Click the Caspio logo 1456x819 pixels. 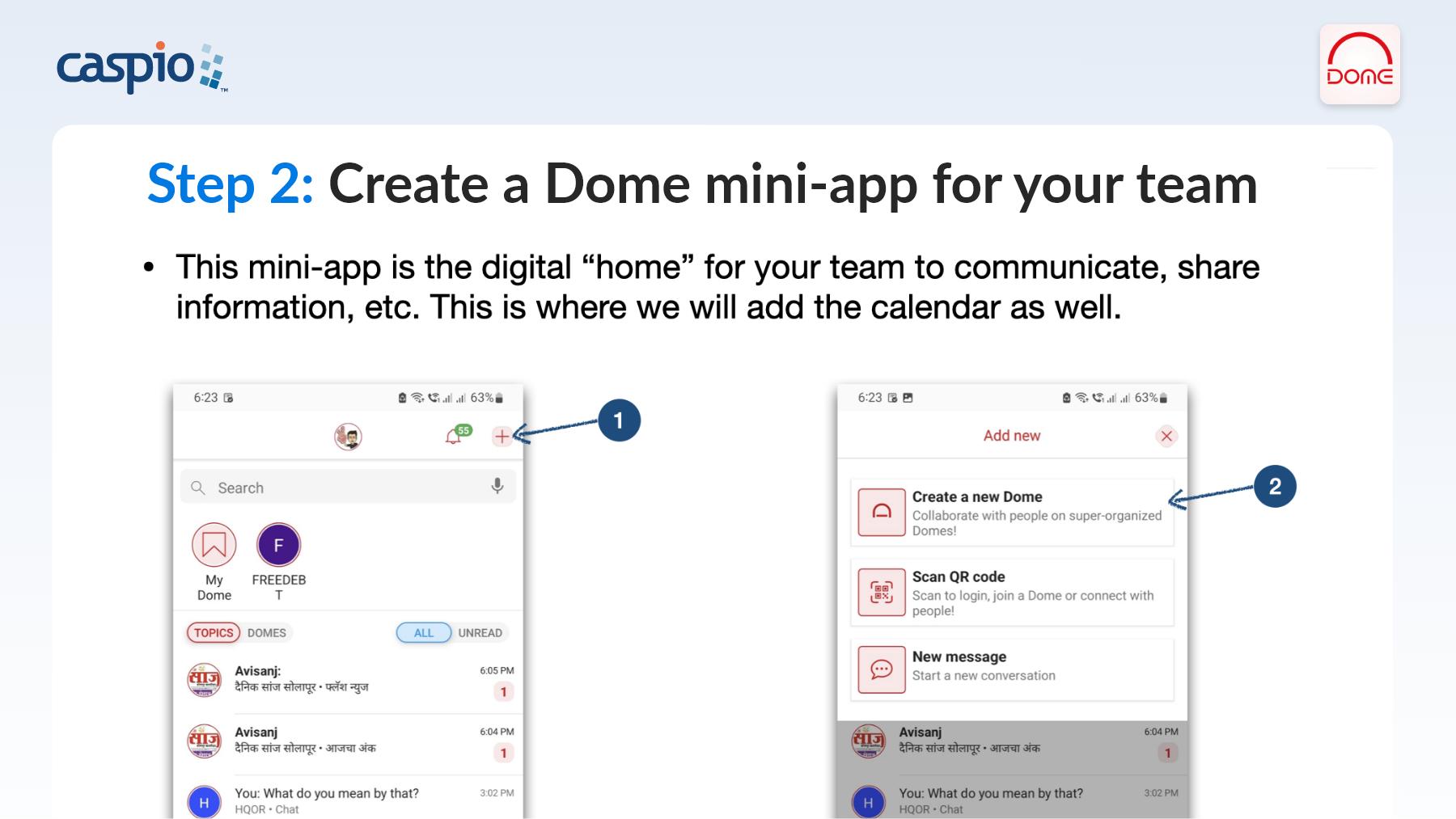click(x=142, y=66)
